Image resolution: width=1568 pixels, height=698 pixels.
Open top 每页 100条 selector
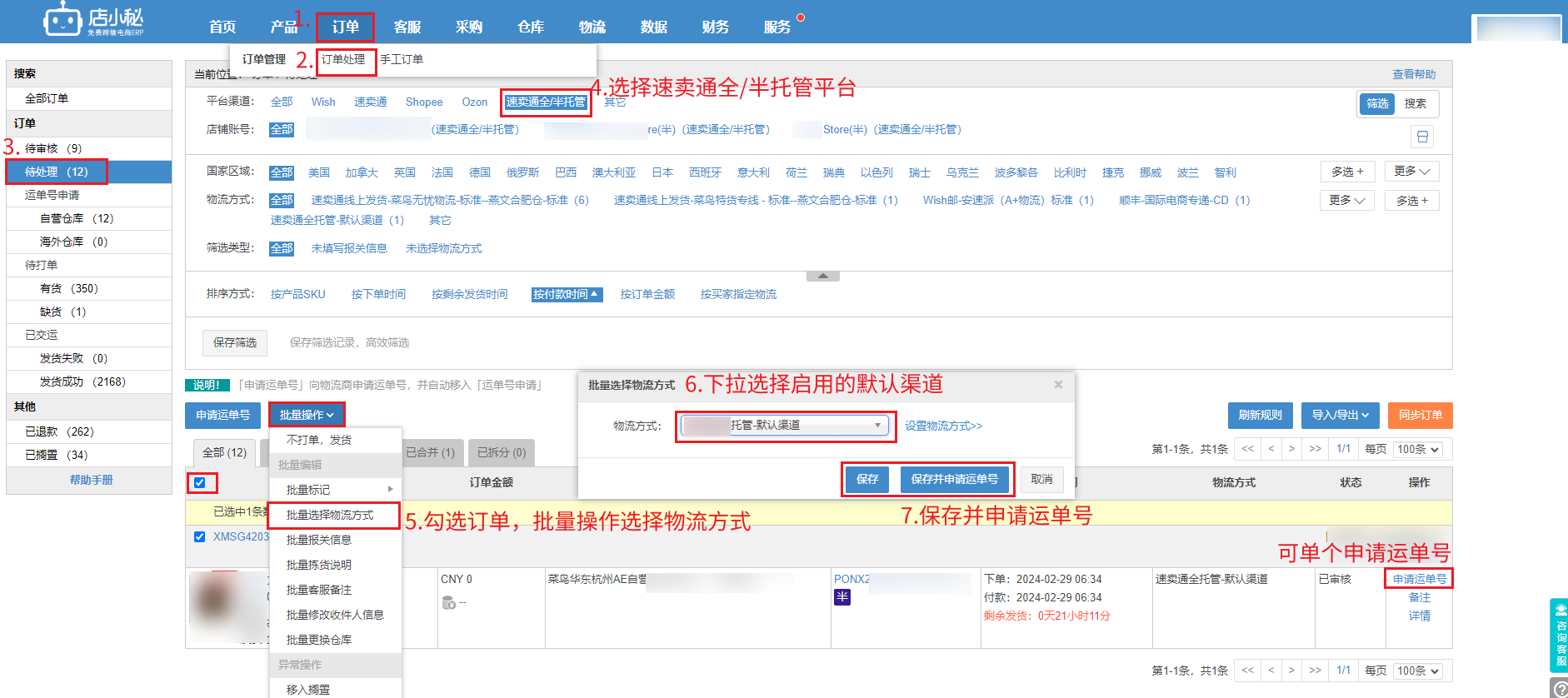(x=1418, y=449)
